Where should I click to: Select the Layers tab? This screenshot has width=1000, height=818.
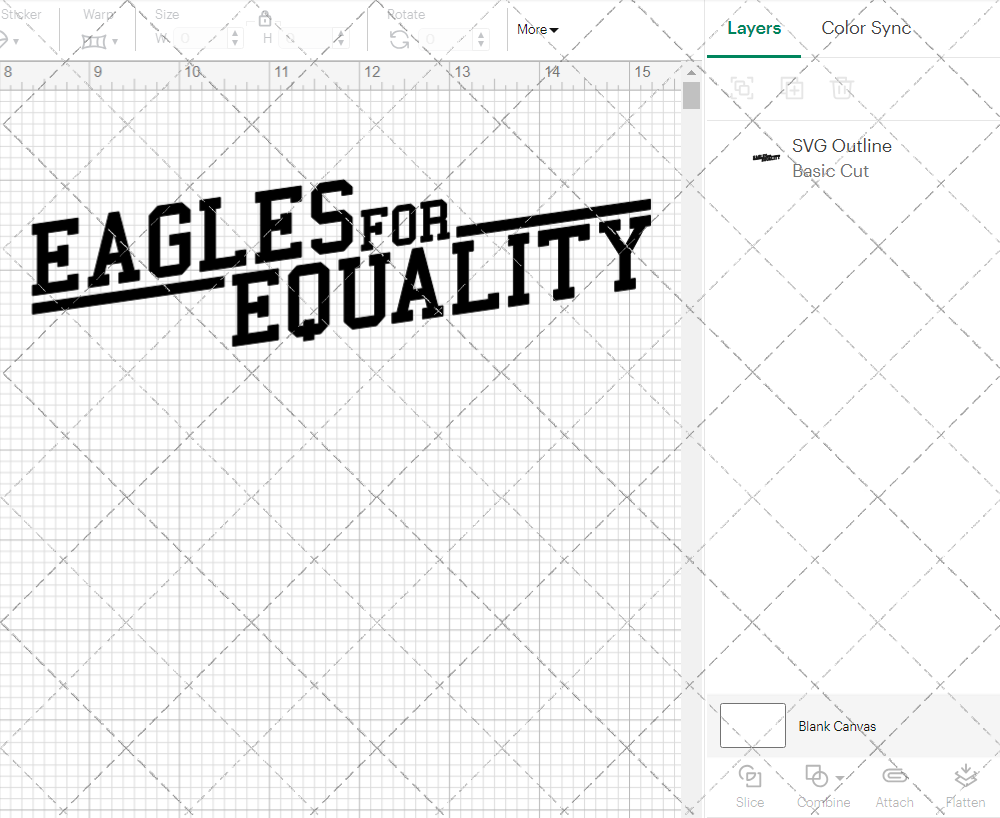pyautogui.click(x=754, y=28)
